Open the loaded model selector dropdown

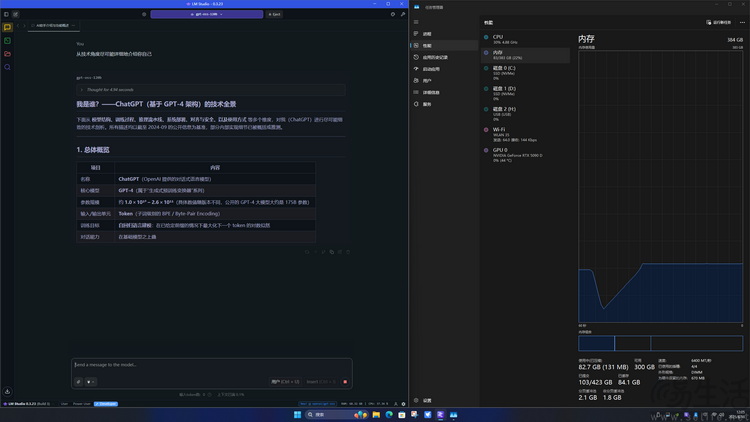click(207, 14)
